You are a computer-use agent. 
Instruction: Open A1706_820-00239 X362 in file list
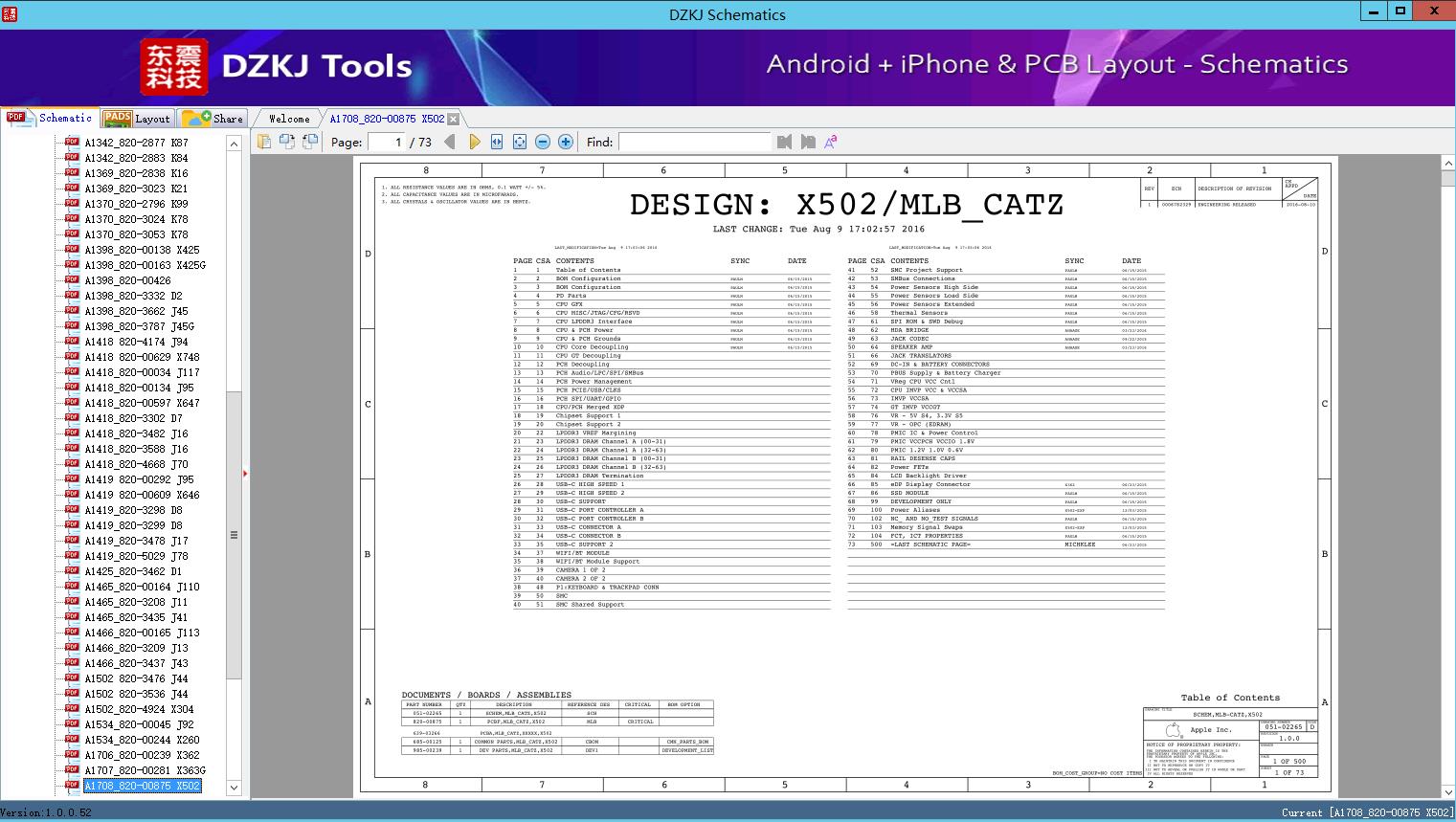(142, 755)
